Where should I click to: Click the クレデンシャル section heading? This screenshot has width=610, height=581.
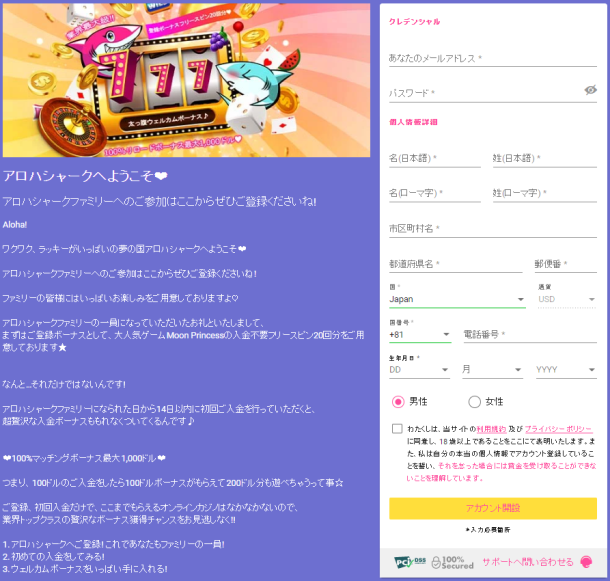(x=414, y=22)
